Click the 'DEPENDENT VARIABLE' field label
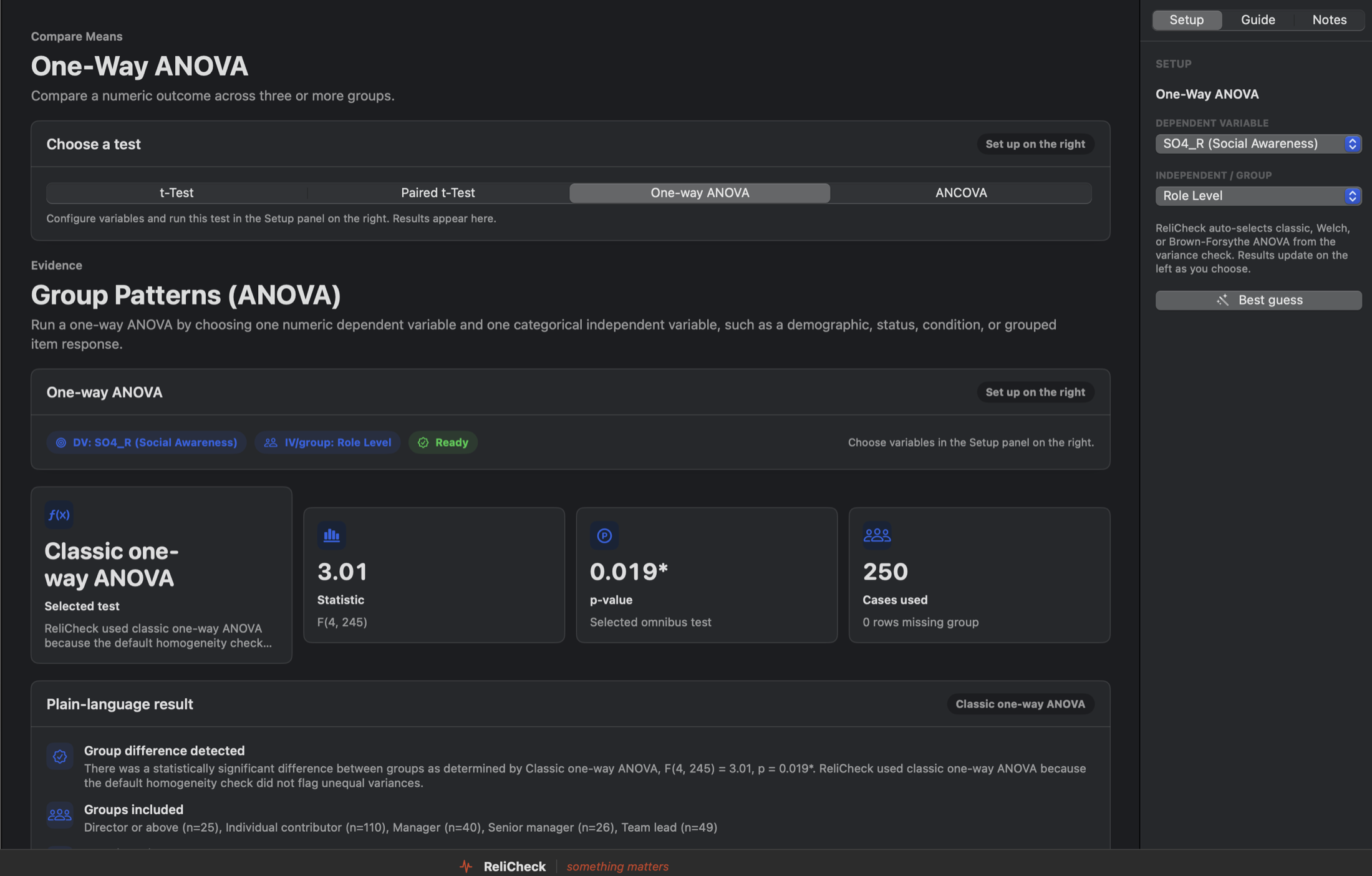This screenshot has height=876, width=1372. [1212, 124]
